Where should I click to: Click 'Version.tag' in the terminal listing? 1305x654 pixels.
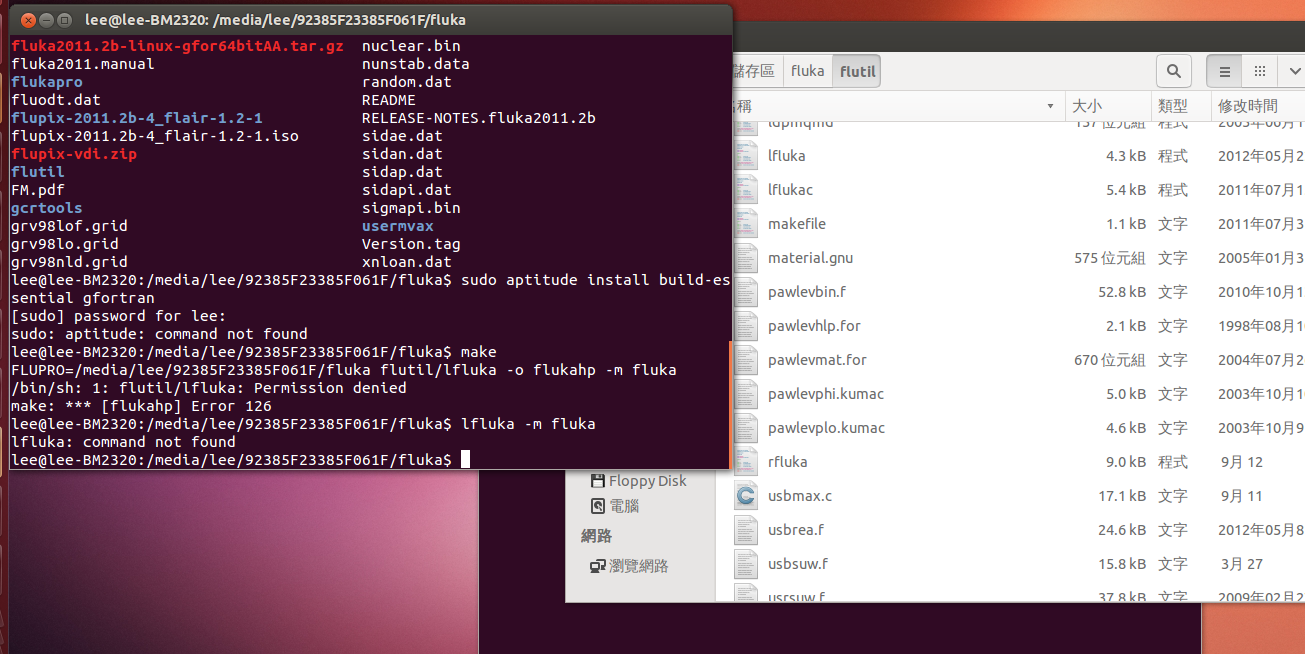tap(411, 244)
